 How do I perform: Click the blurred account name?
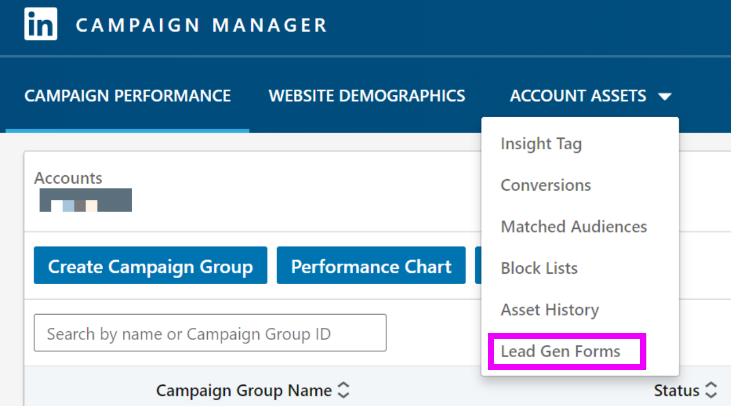(x=85, y=200)
